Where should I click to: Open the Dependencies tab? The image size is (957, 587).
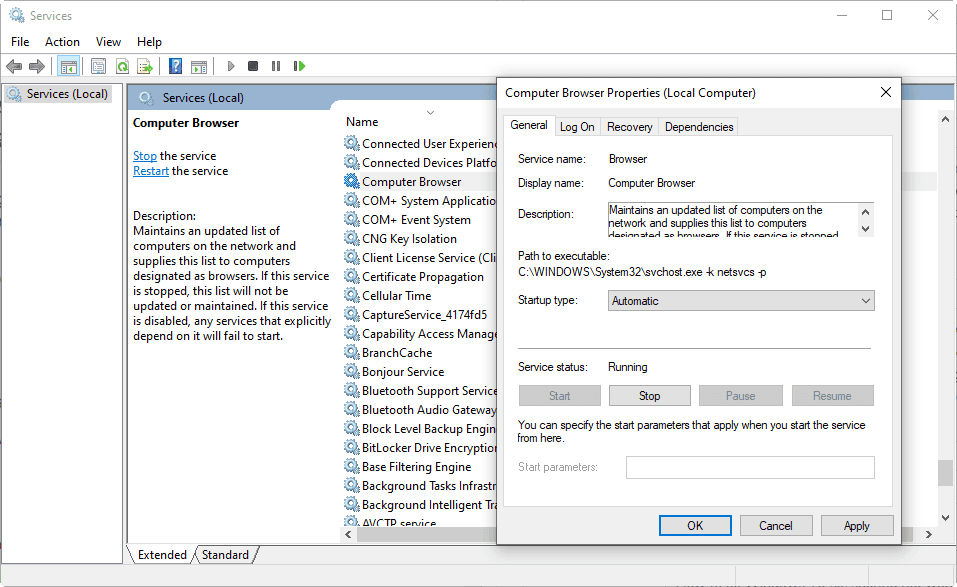(698, 126)
